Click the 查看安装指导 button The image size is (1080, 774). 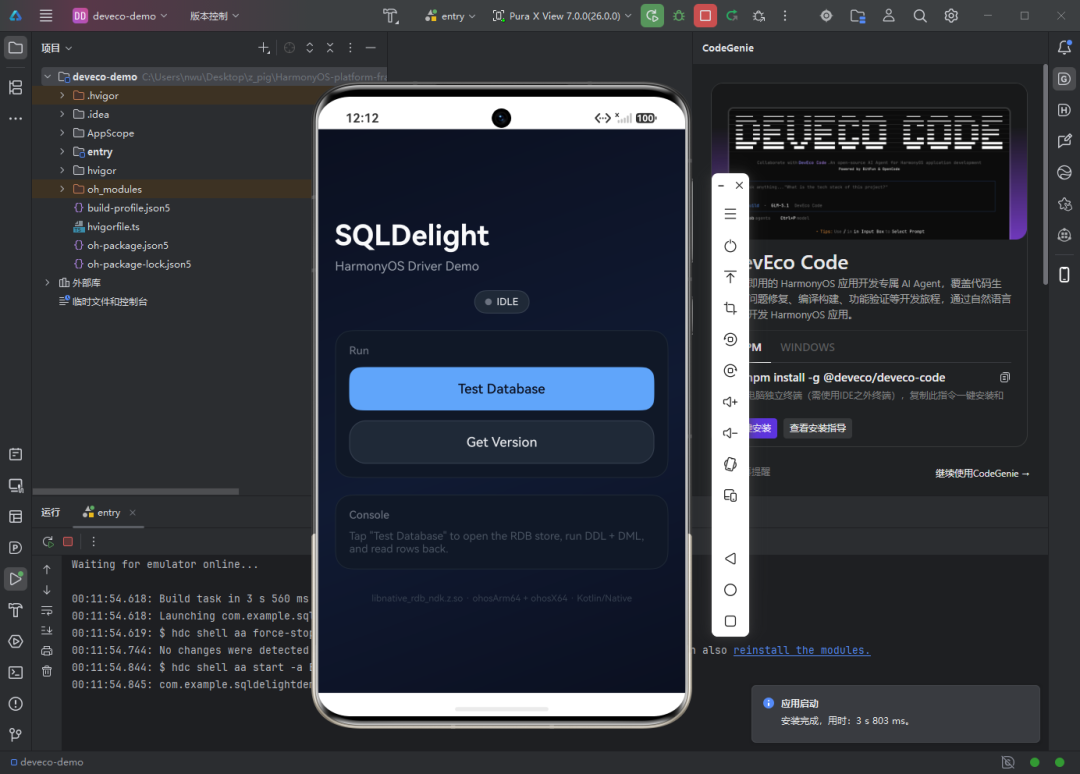(818, 428)
